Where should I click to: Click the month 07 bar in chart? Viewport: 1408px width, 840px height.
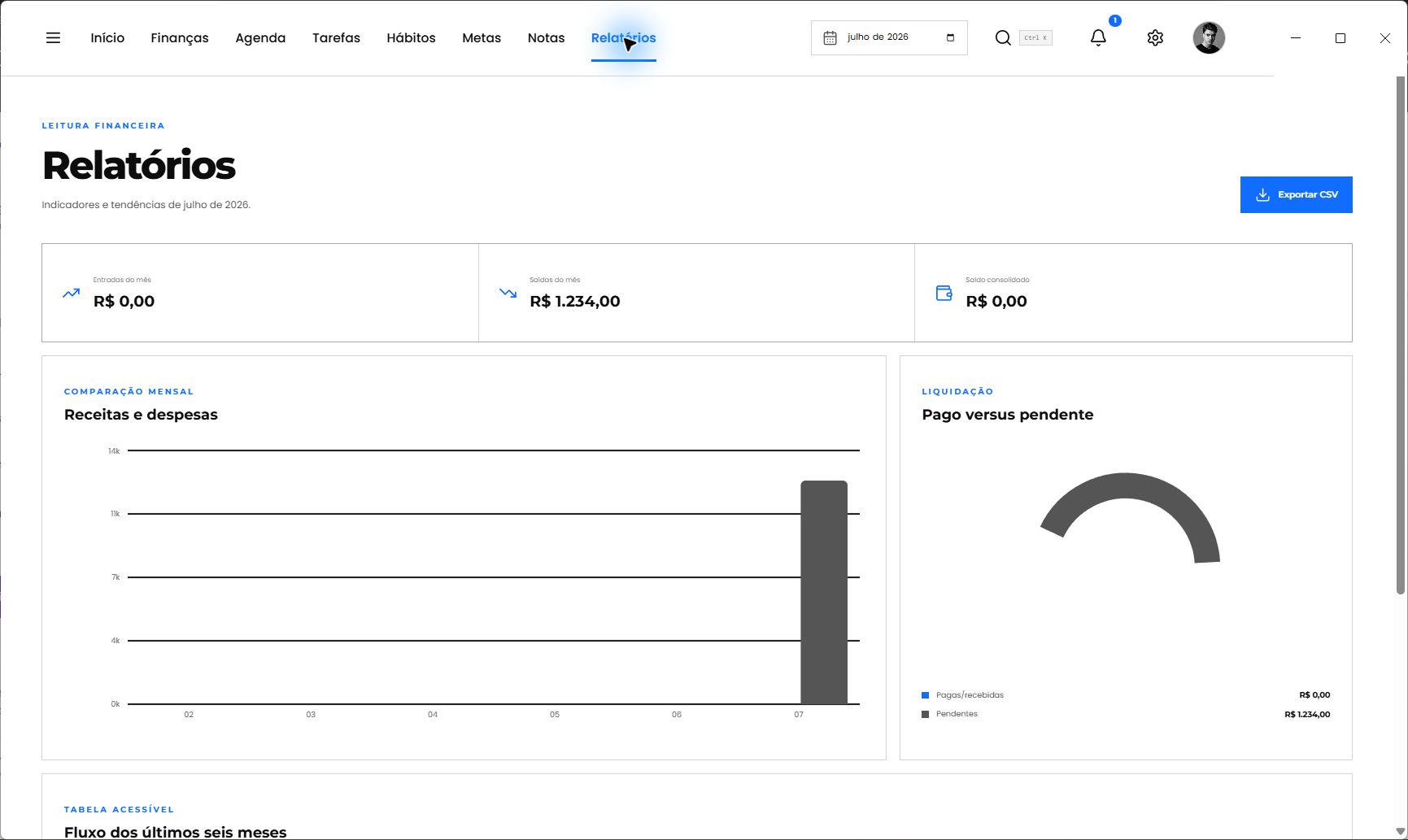coord(824,592)
